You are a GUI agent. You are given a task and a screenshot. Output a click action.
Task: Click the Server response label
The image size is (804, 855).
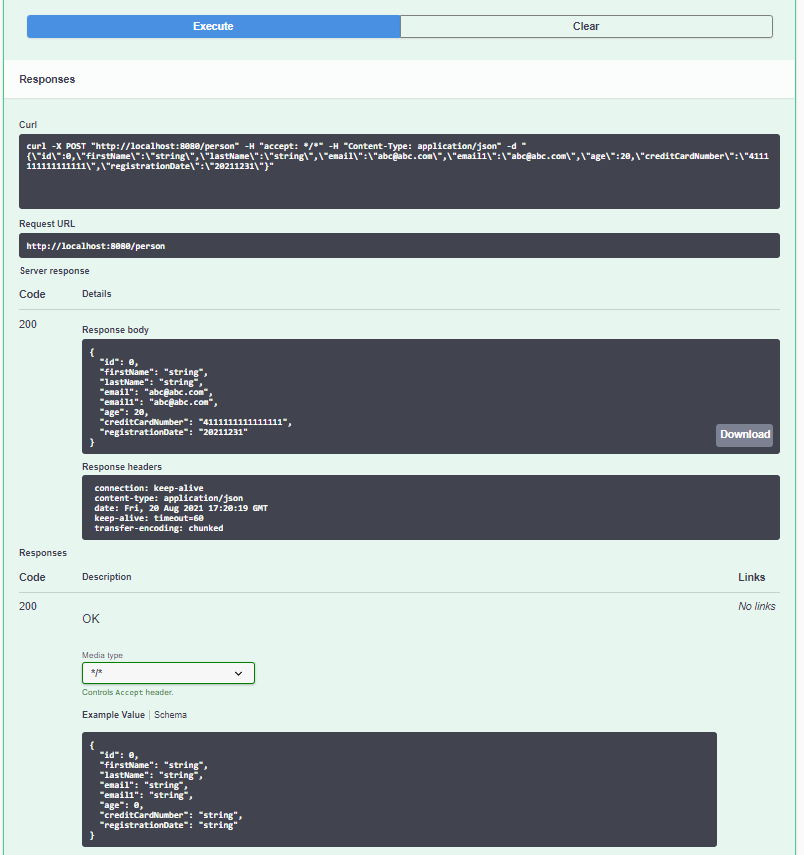point(55,271)
